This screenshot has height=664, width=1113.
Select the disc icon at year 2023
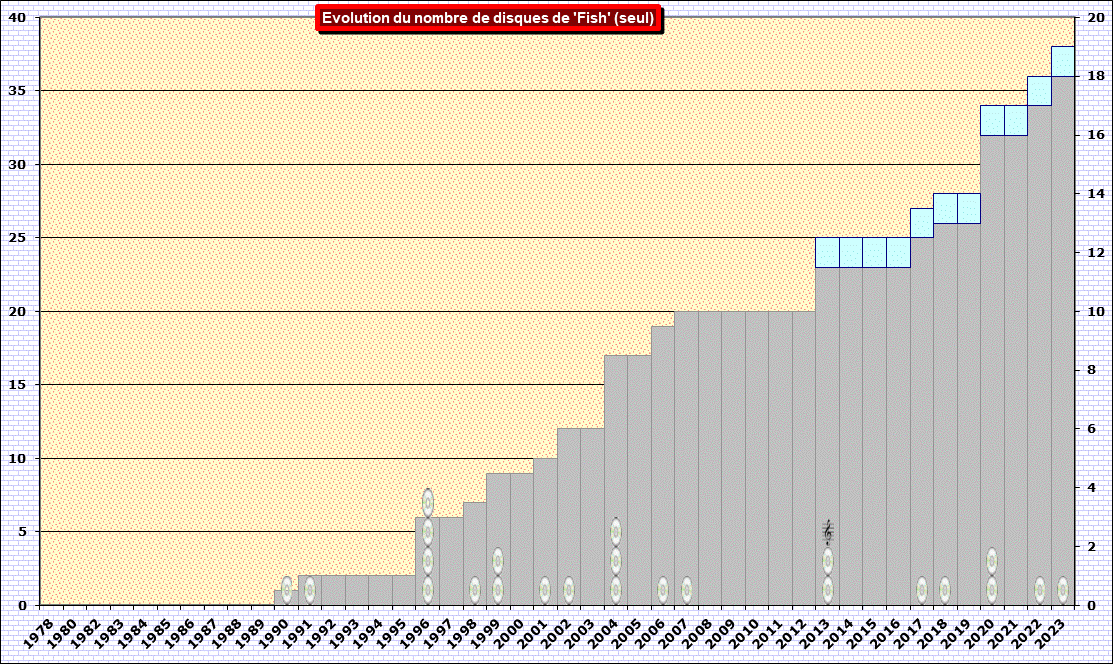(x=1063, y=589)
